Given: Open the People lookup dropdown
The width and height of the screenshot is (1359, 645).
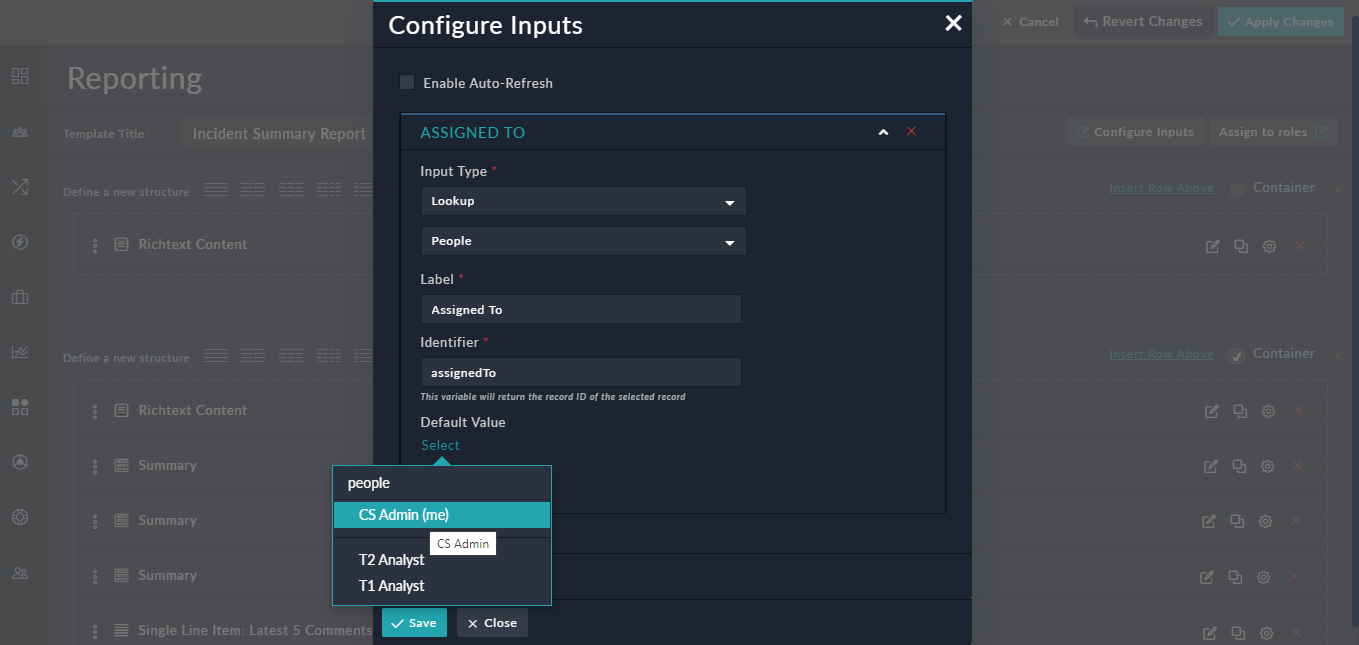Looking at the screenshot, I should pos(583,241).
